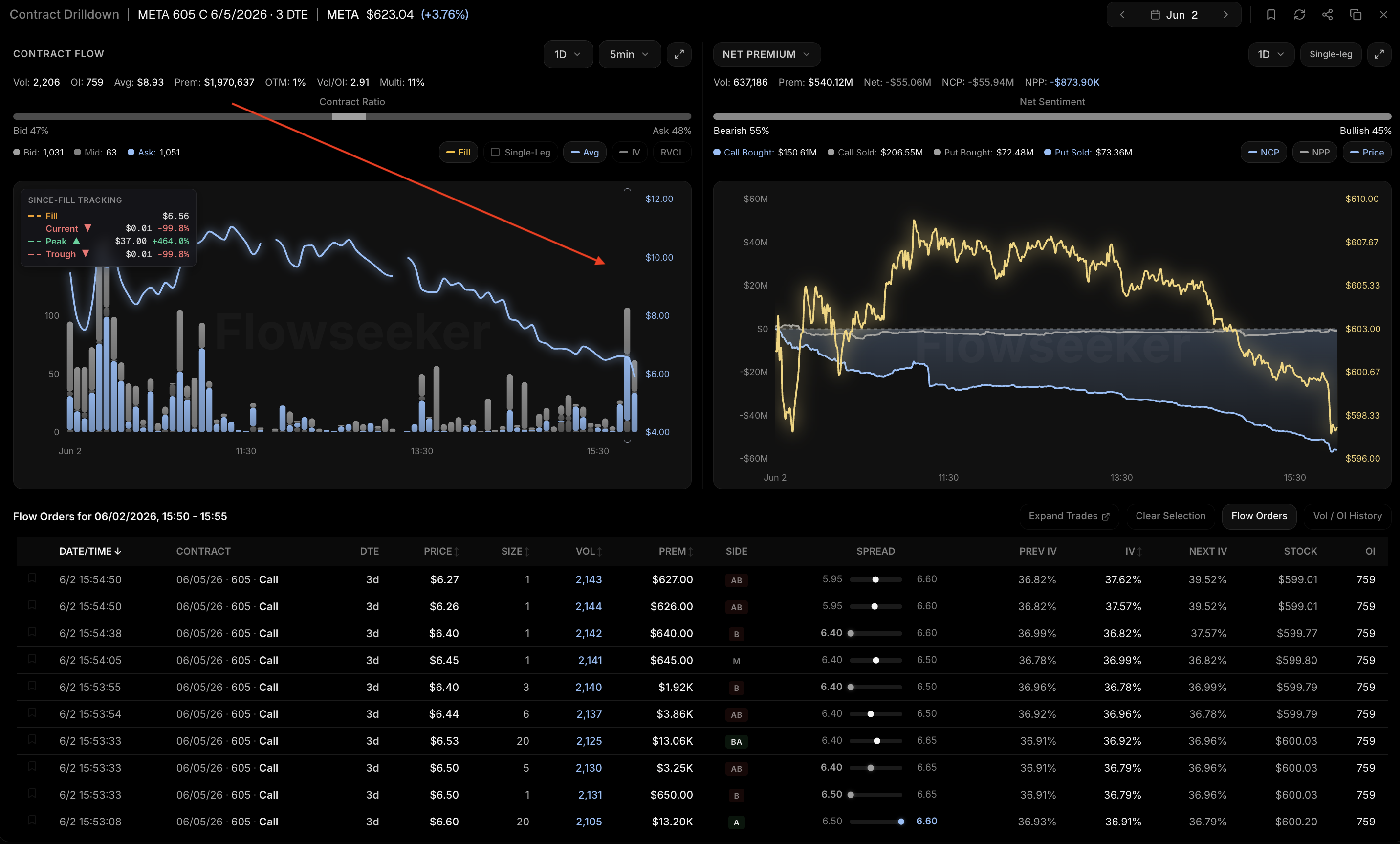Switch to the Flow Orders tab
The width and height of the screenshot is (1400, 844).
(x=1259, y=516)
